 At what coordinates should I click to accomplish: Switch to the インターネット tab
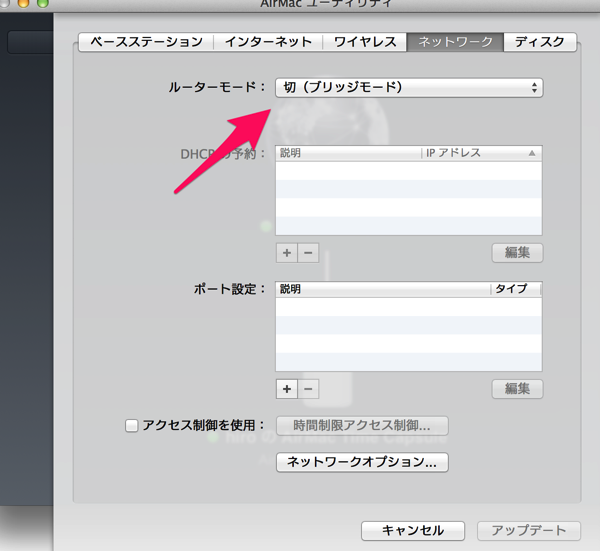267,42
